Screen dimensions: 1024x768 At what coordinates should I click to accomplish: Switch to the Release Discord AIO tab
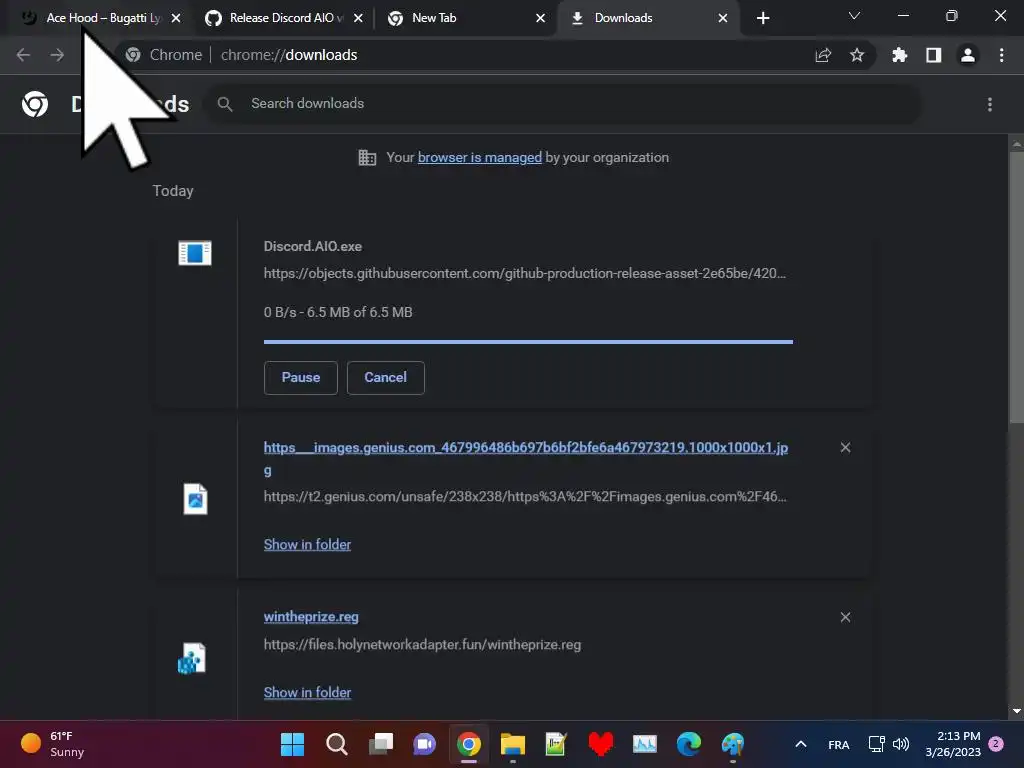pyautogui.click(x=283, y=18)
